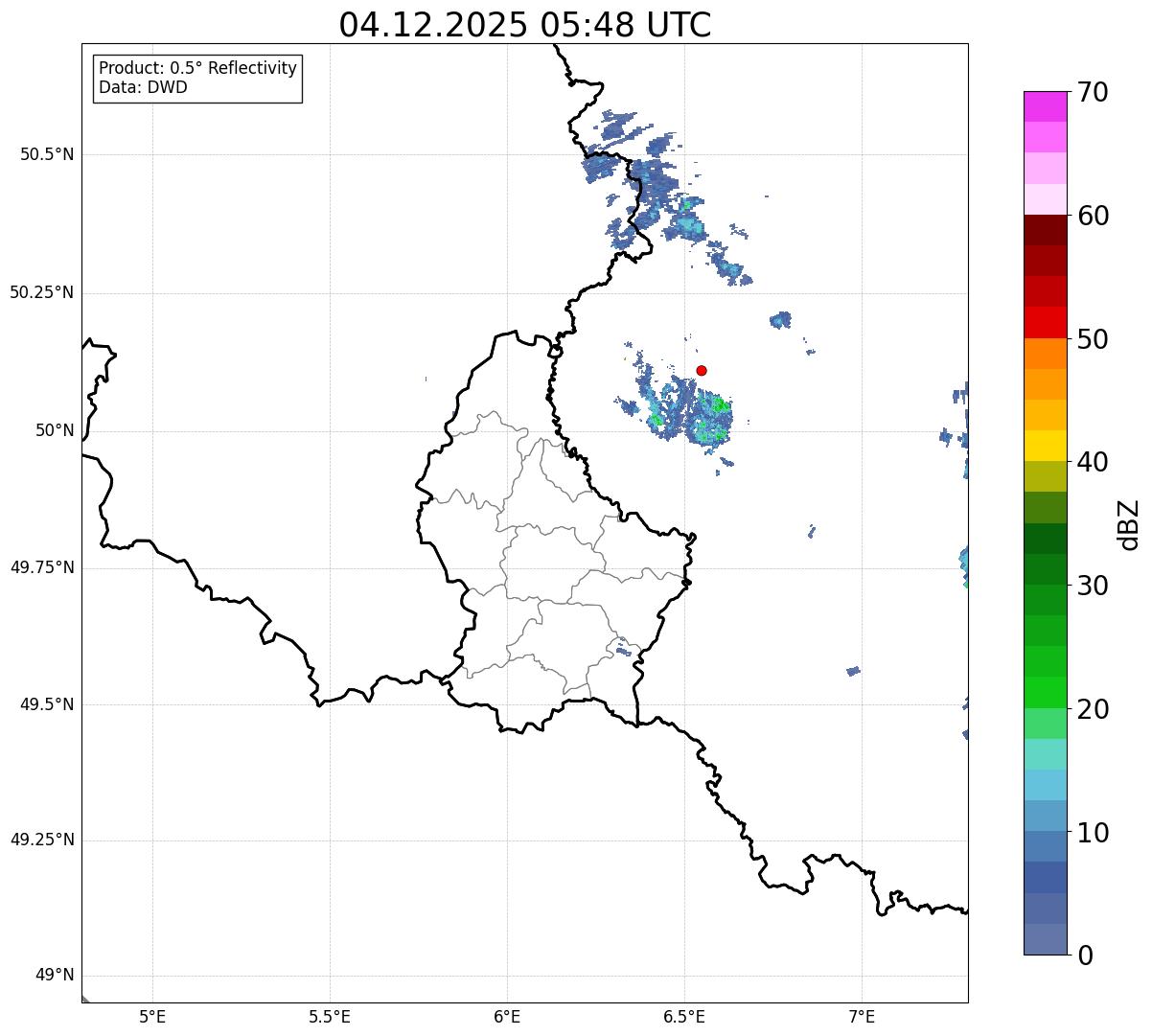Click the 7°E longitude label
Image resolution: width=1152 pixels, height=1036 pixels.
coord(862,1017)
